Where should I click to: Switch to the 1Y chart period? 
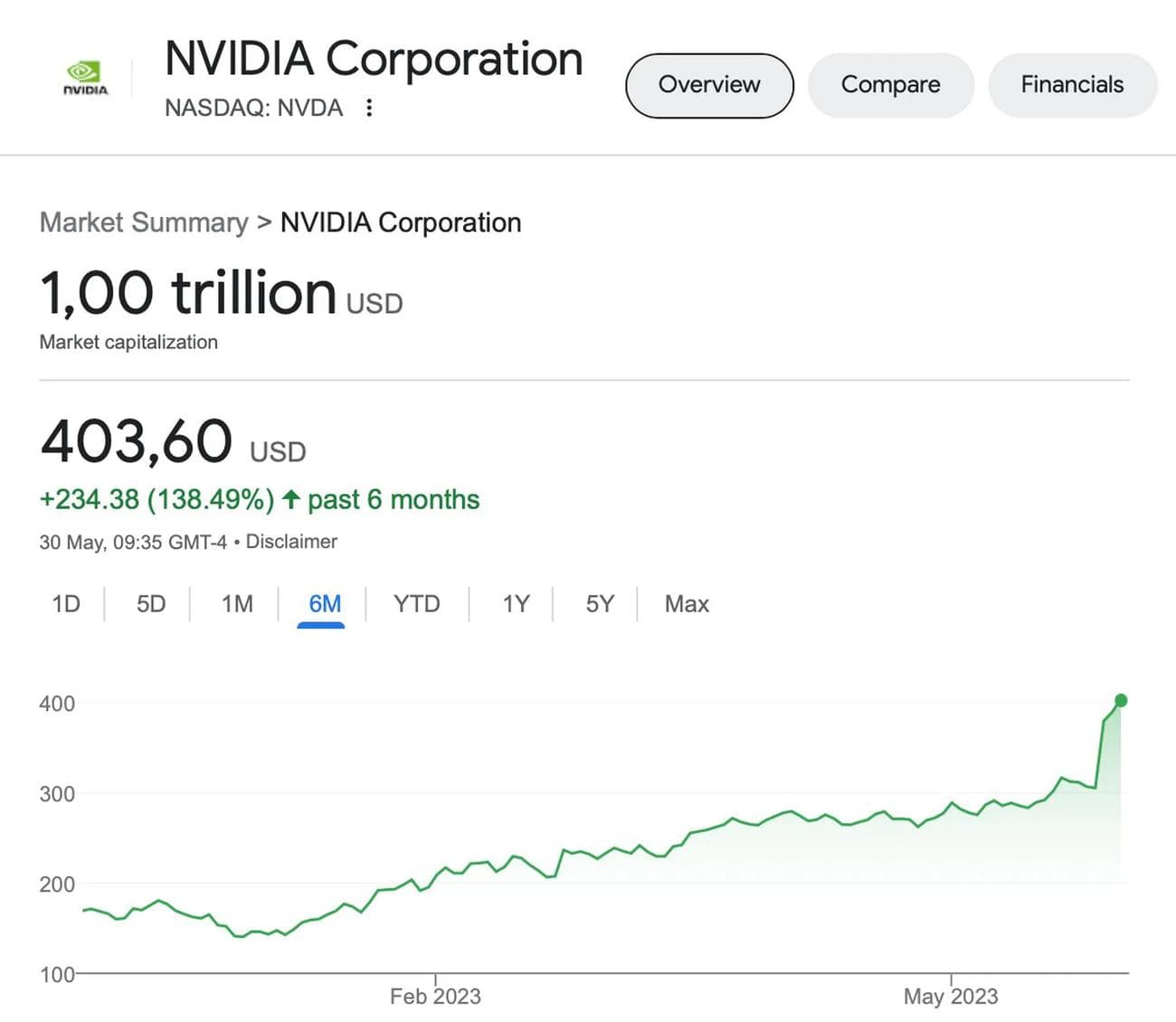point(514,603)
